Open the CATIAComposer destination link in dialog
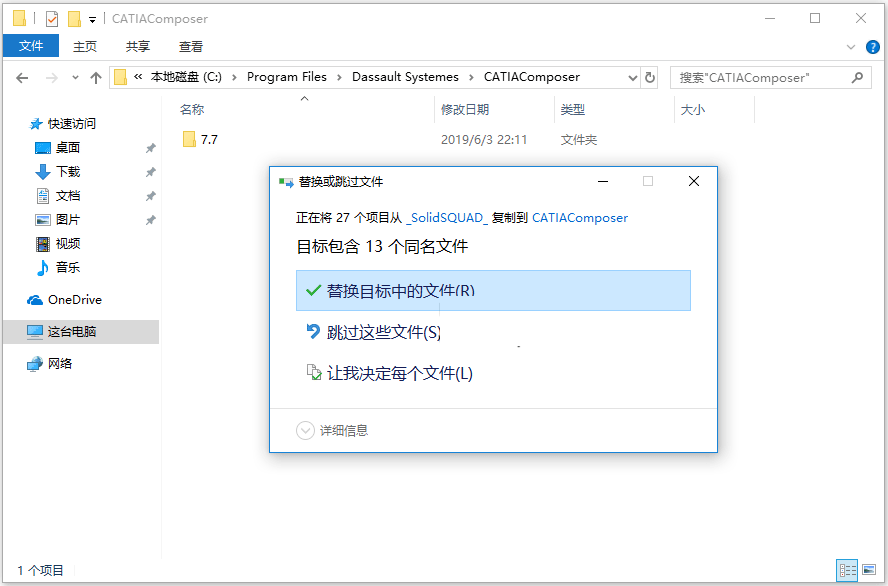This screenshot has height=586, width=888. pos(580,218)
